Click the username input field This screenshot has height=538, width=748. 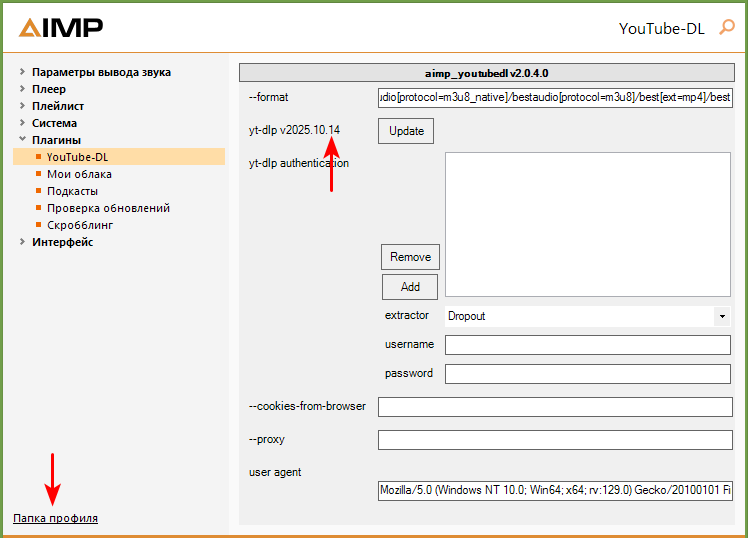[587, 345]
